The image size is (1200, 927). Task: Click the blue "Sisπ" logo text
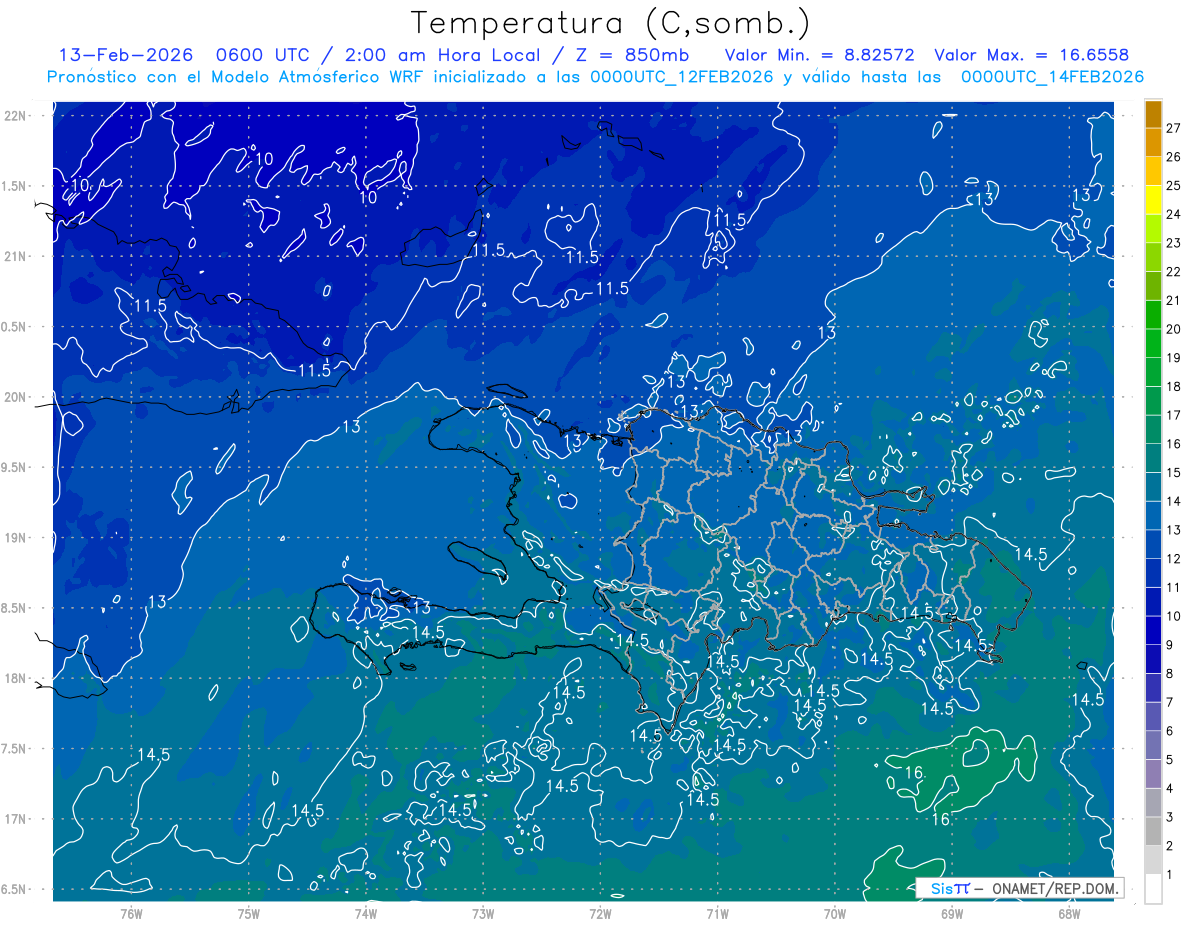[950, 888]
